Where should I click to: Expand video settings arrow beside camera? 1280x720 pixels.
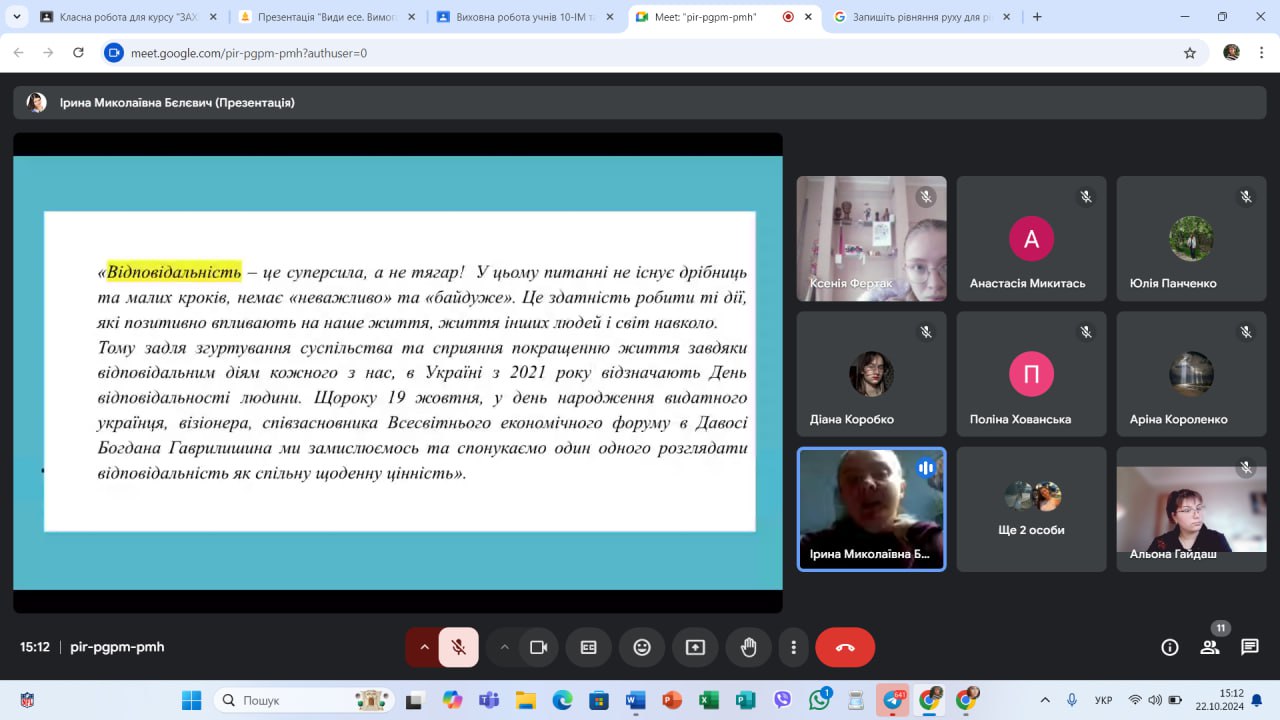click(504, 647)
